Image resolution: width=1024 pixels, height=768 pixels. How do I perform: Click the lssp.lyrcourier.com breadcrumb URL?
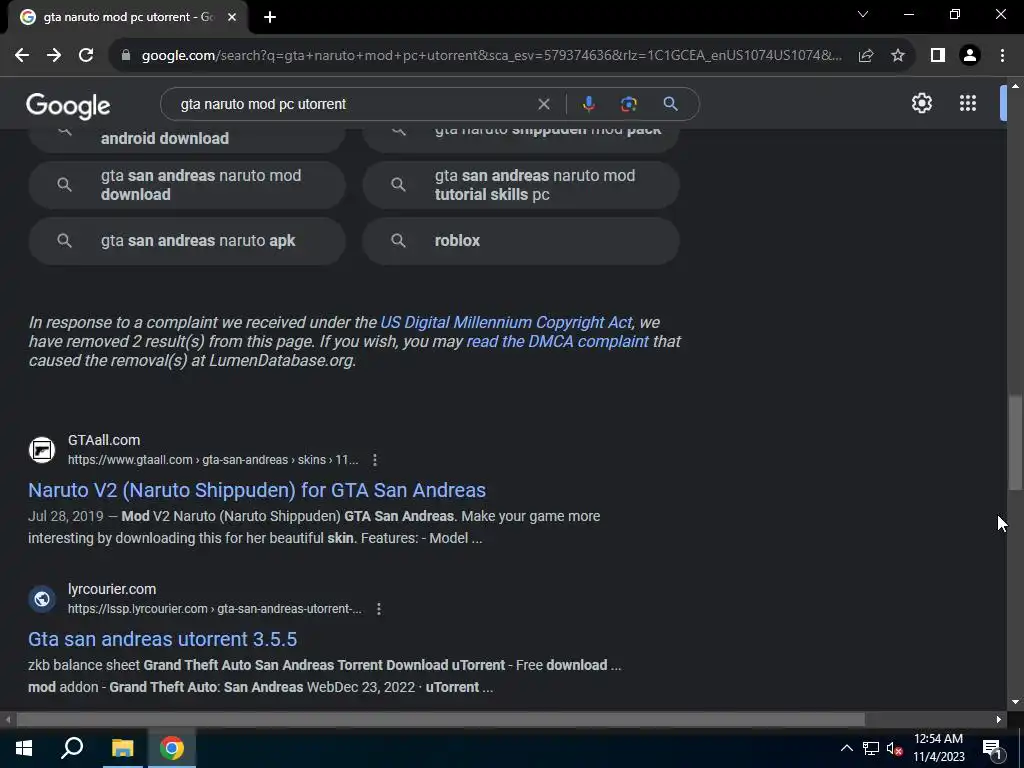coord(215,609)
